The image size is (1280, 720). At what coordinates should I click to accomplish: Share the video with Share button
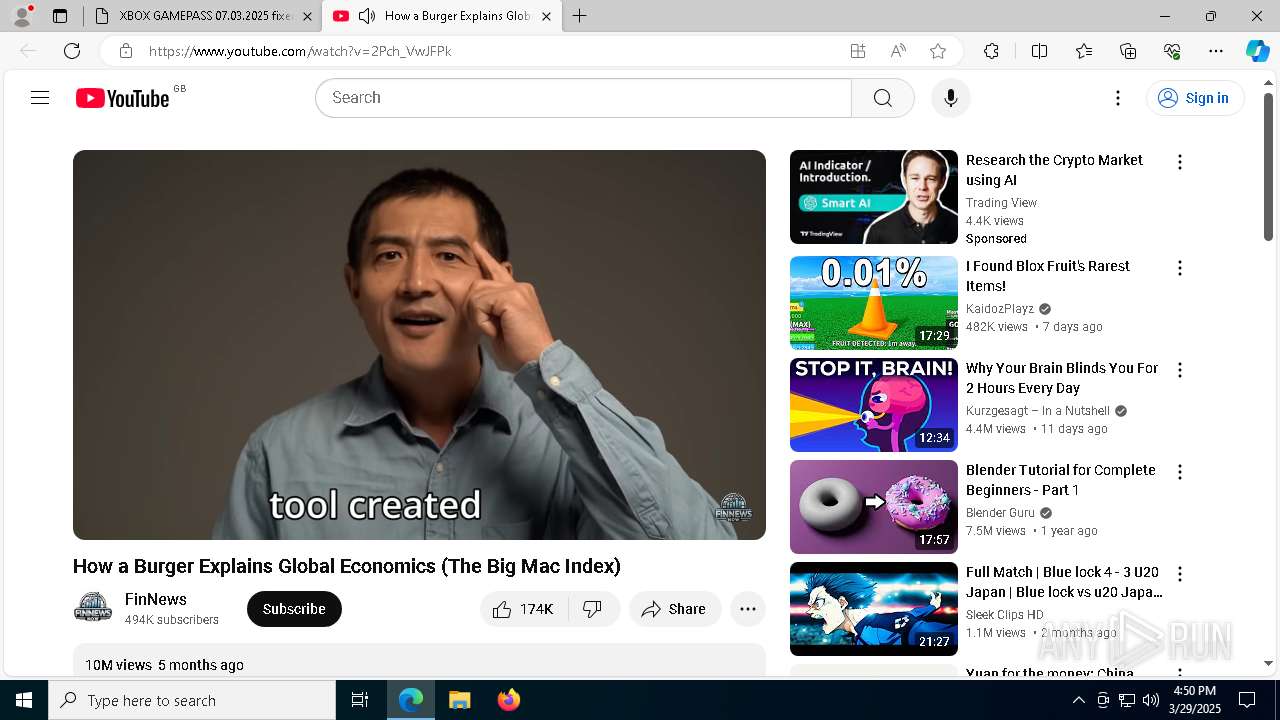[x=675, y=609]
